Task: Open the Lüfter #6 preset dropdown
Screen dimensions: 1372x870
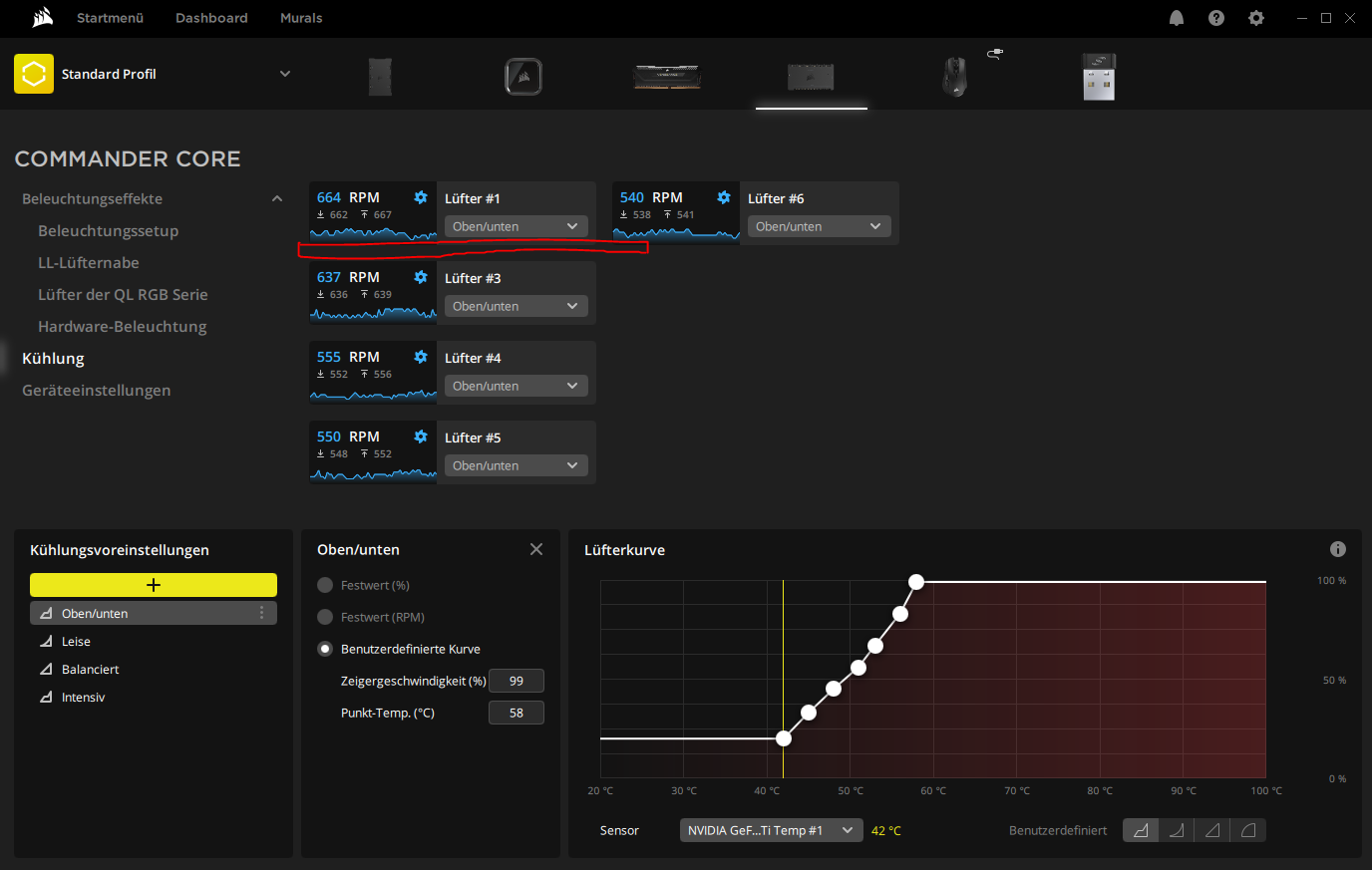Action: (820, 226)
